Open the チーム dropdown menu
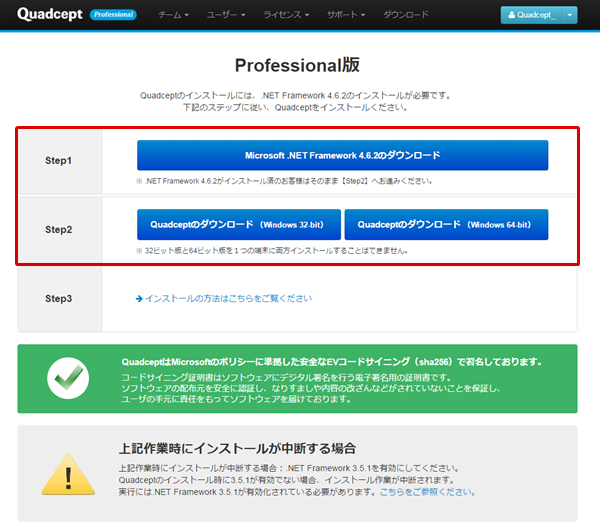Viewport: 600px width, 531px height. 173,15
